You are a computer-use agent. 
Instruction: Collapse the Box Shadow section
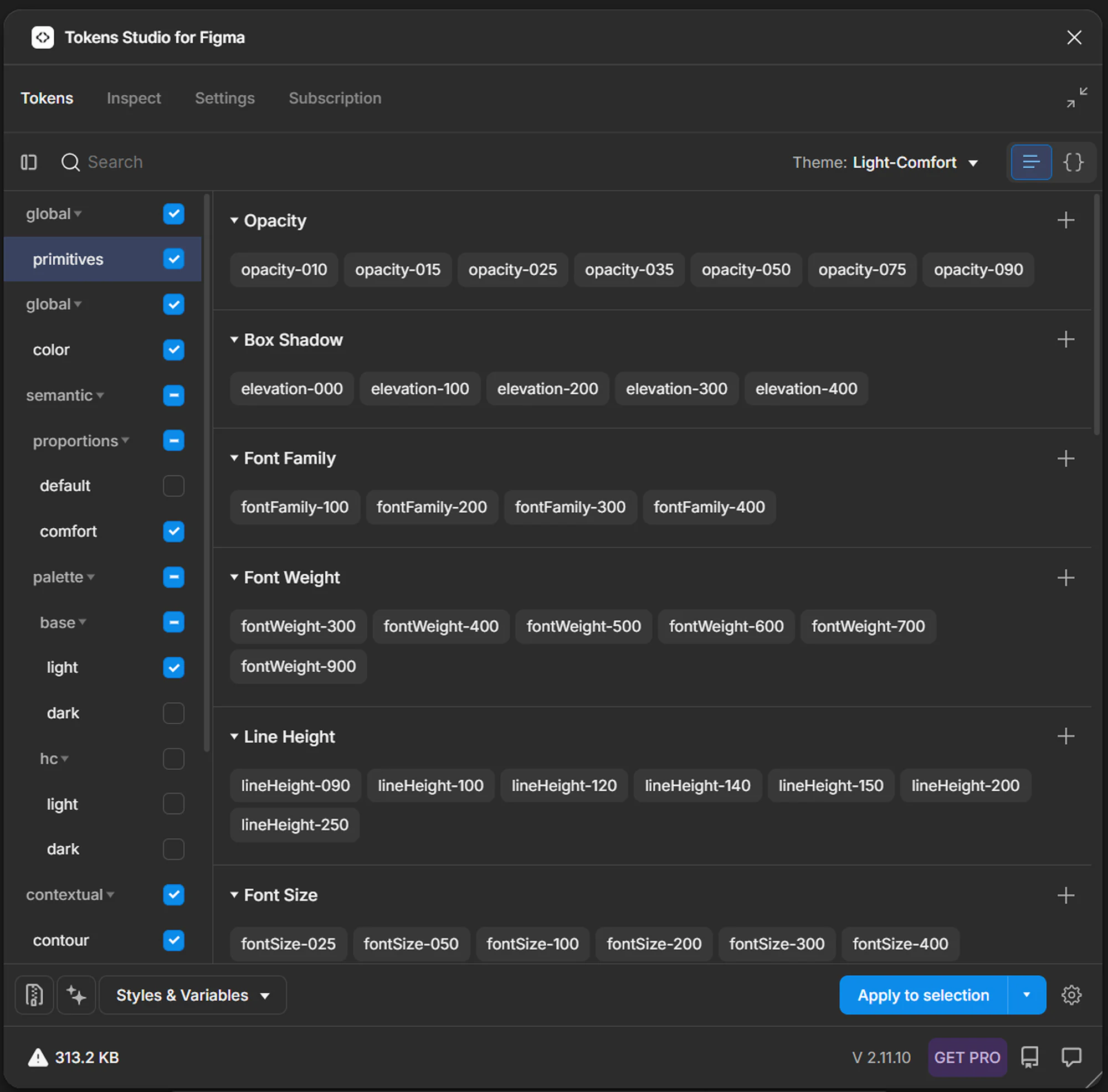(x=234, y=339)
